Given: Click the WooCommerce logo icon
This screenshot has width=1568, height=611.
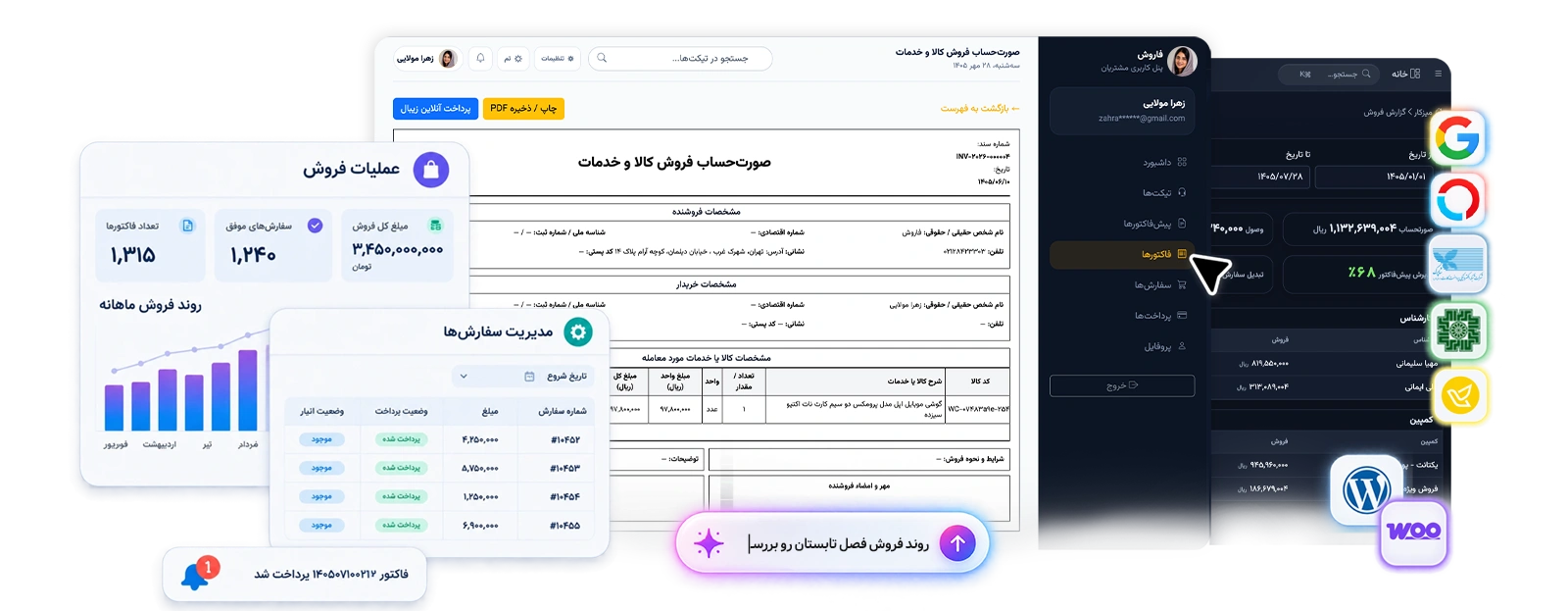Looking at the screenshot, I should (1414, 533).
